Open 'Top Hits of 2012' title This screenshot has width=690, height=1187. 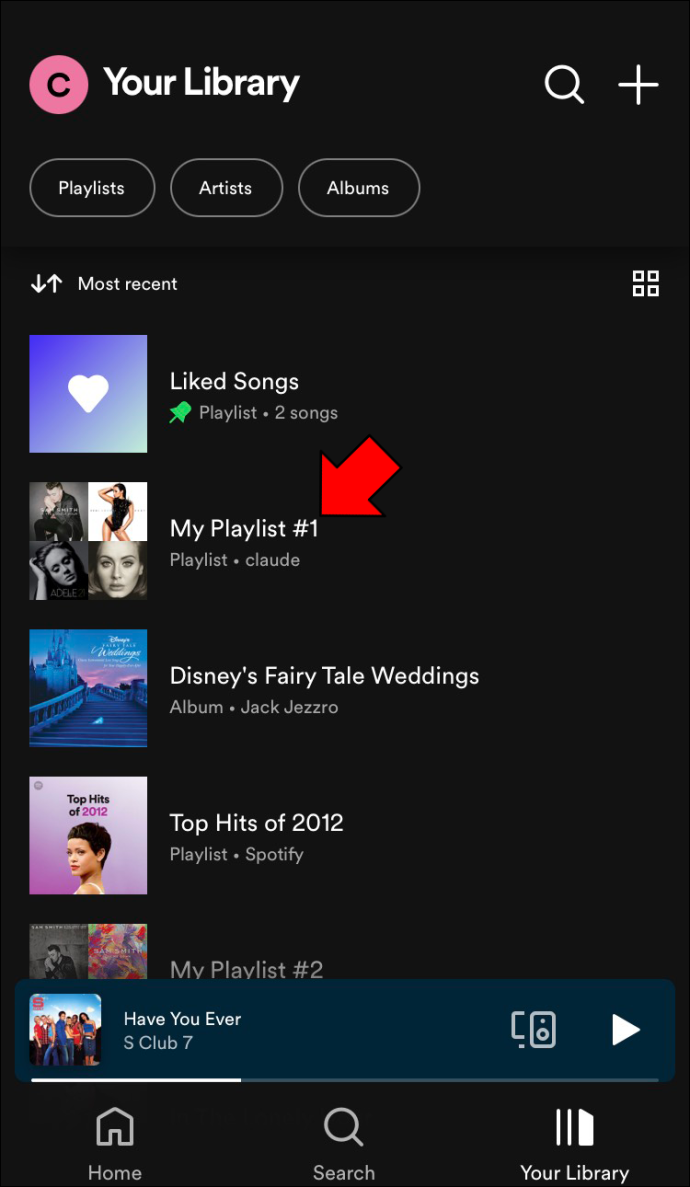coord(257,822)
